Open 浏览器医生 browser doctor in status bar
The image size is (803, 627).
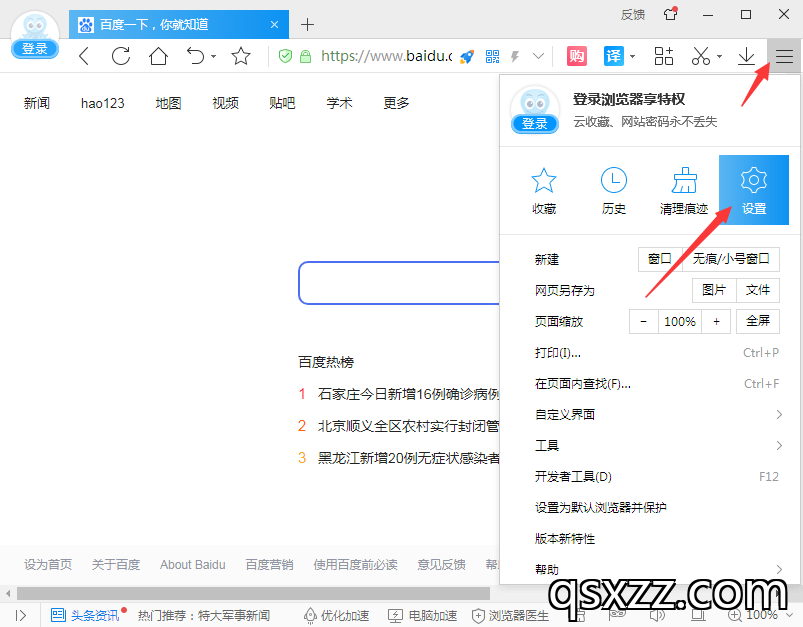pos(510,615)
